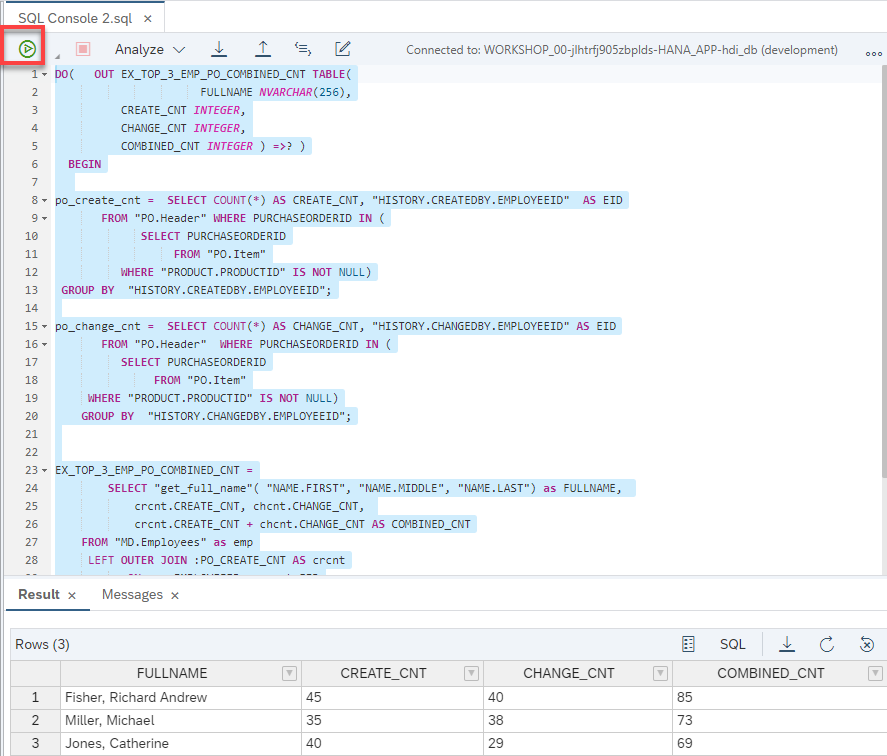Stop execution with the red square icon
This screenshot has height=756, width=887.
[83, 49]
